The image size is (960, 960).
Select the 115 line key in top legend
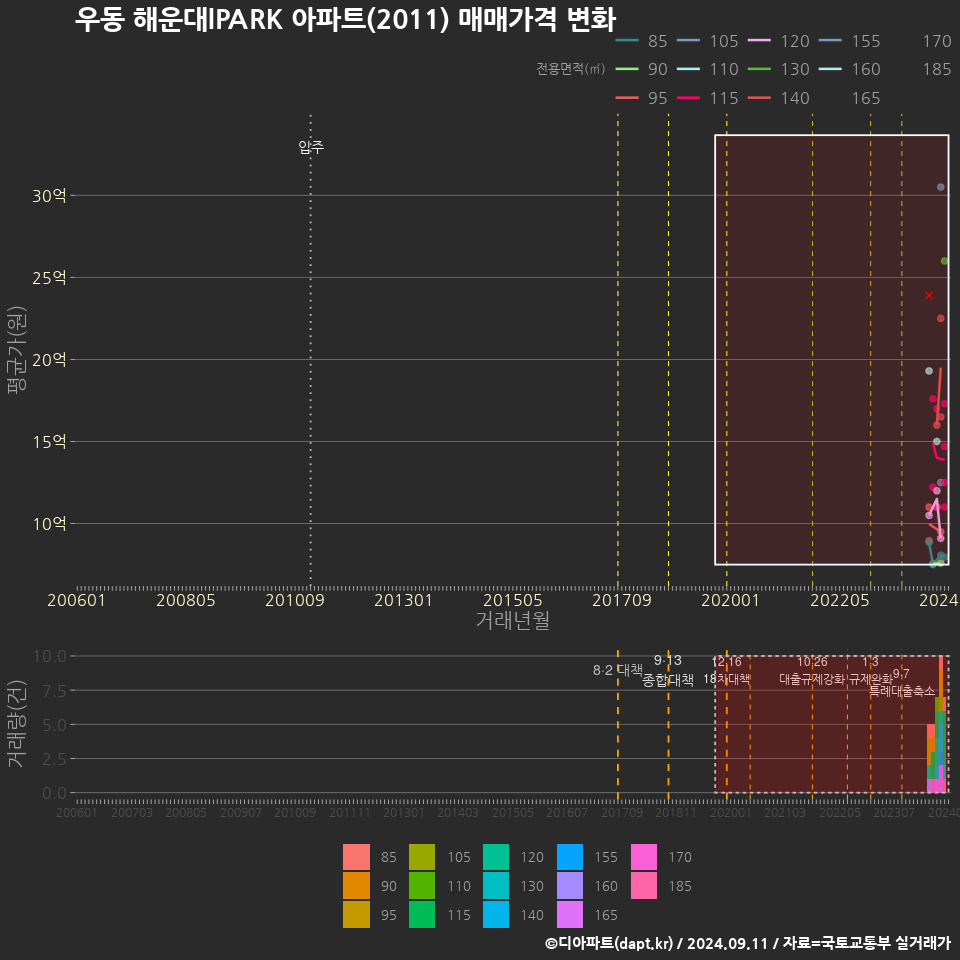click(689, 98)
